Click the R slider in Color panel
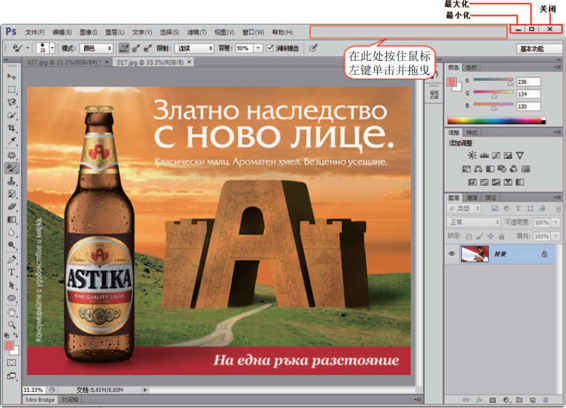566x408 pixels. pos(493,80)
